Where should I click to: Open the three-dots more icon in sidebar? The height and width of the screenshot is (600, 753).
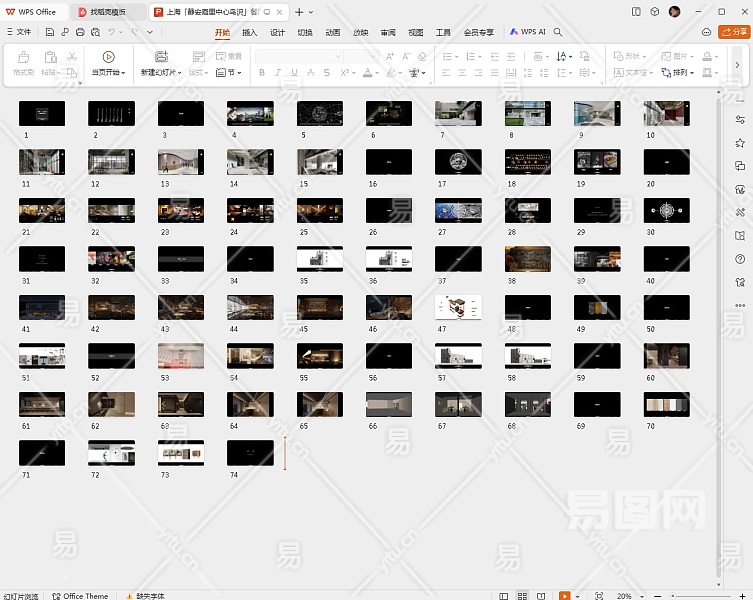(x=740, y=306)
